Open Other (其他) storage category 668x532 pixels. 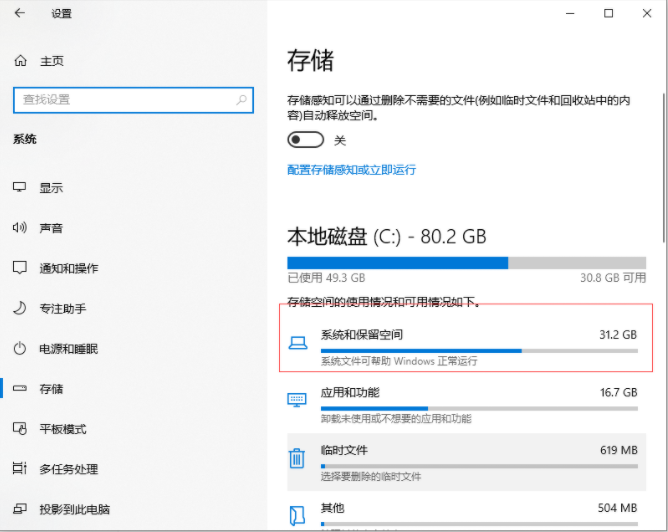(460, 510)
